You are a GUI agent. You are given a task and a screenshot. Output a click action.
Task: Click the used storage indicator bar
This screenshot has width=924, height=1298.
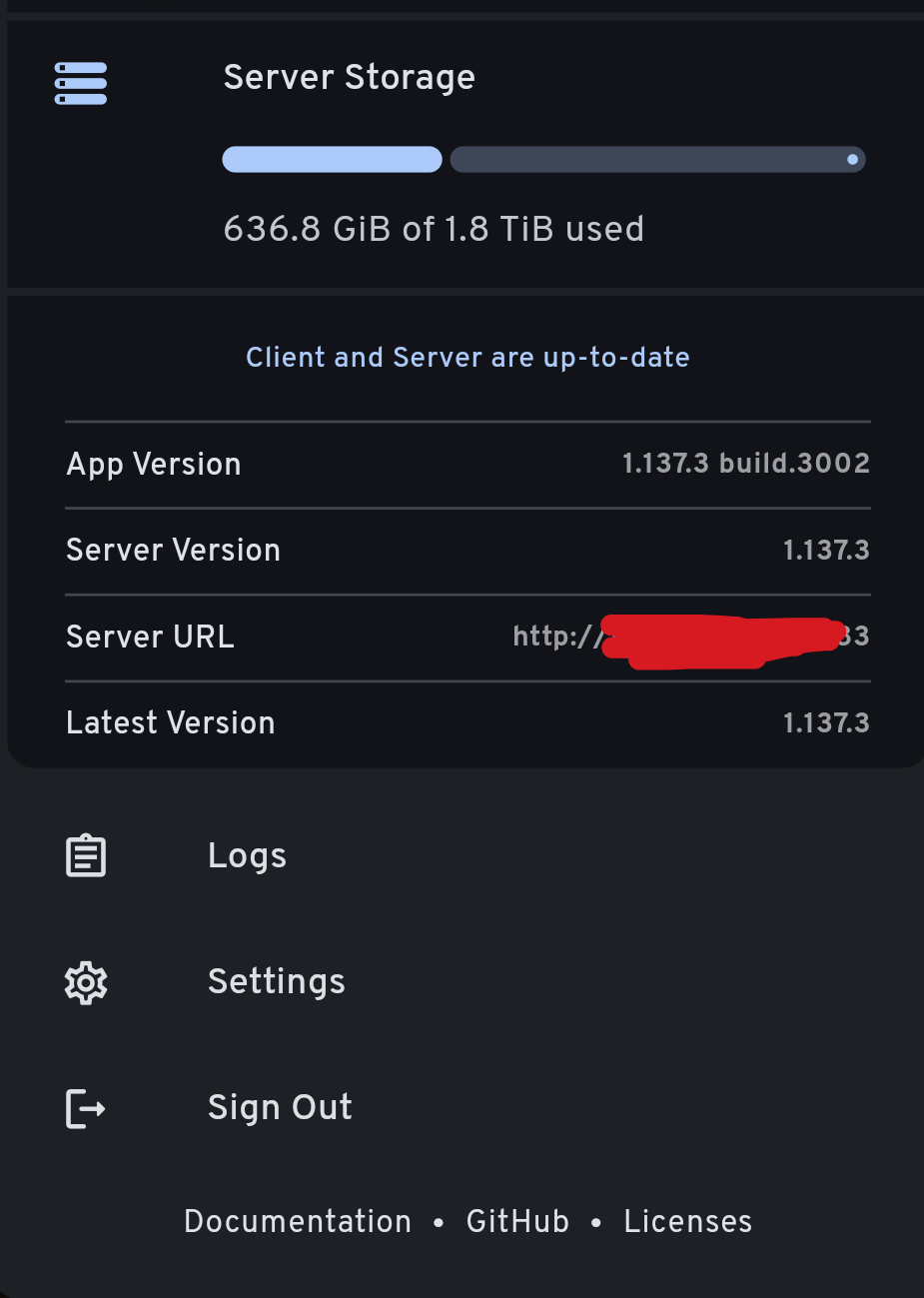pos(332,159)
